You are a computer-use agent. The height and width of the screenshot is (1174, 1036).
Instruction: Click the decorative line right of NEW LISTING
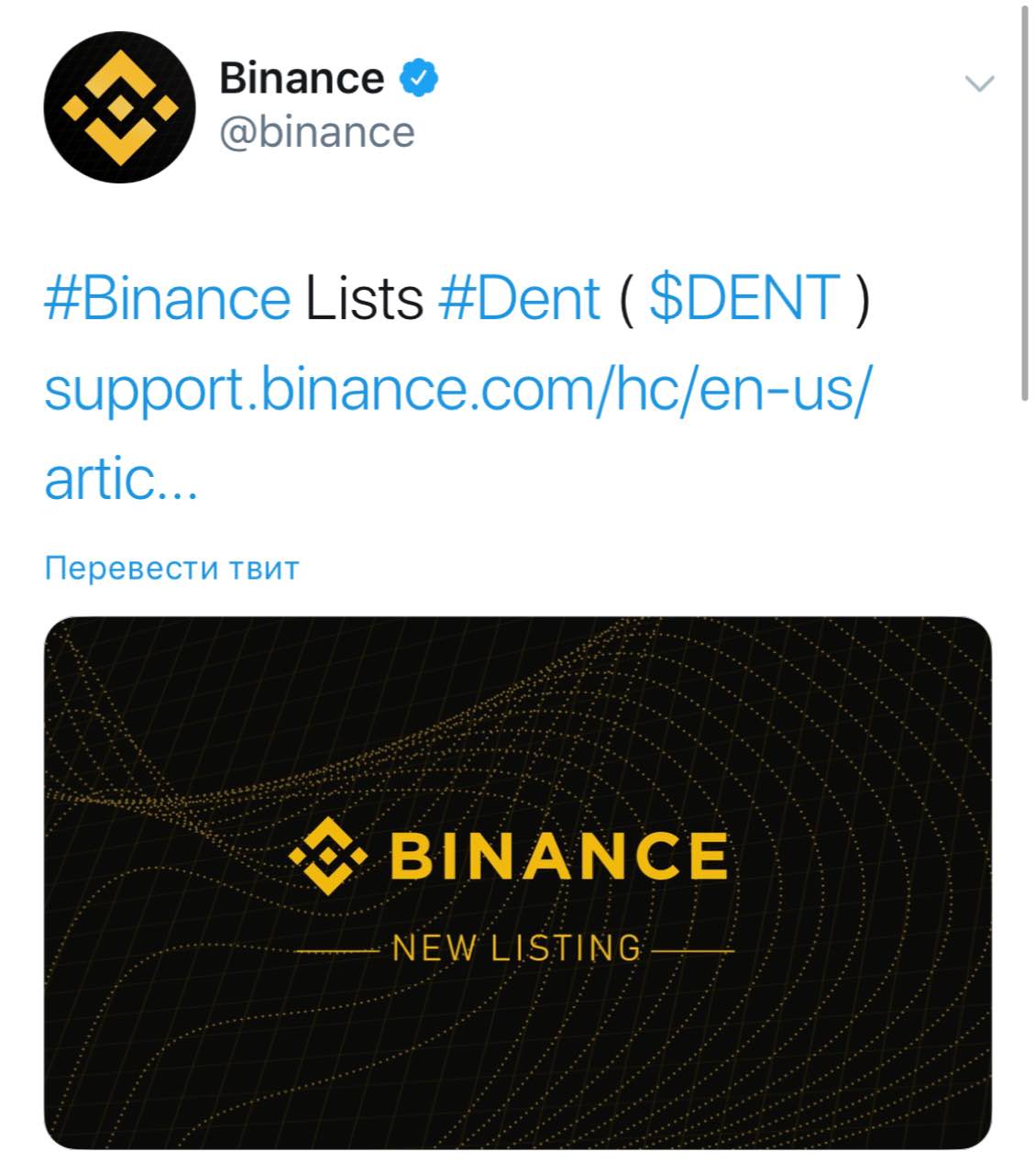click(x=692, y=951)
